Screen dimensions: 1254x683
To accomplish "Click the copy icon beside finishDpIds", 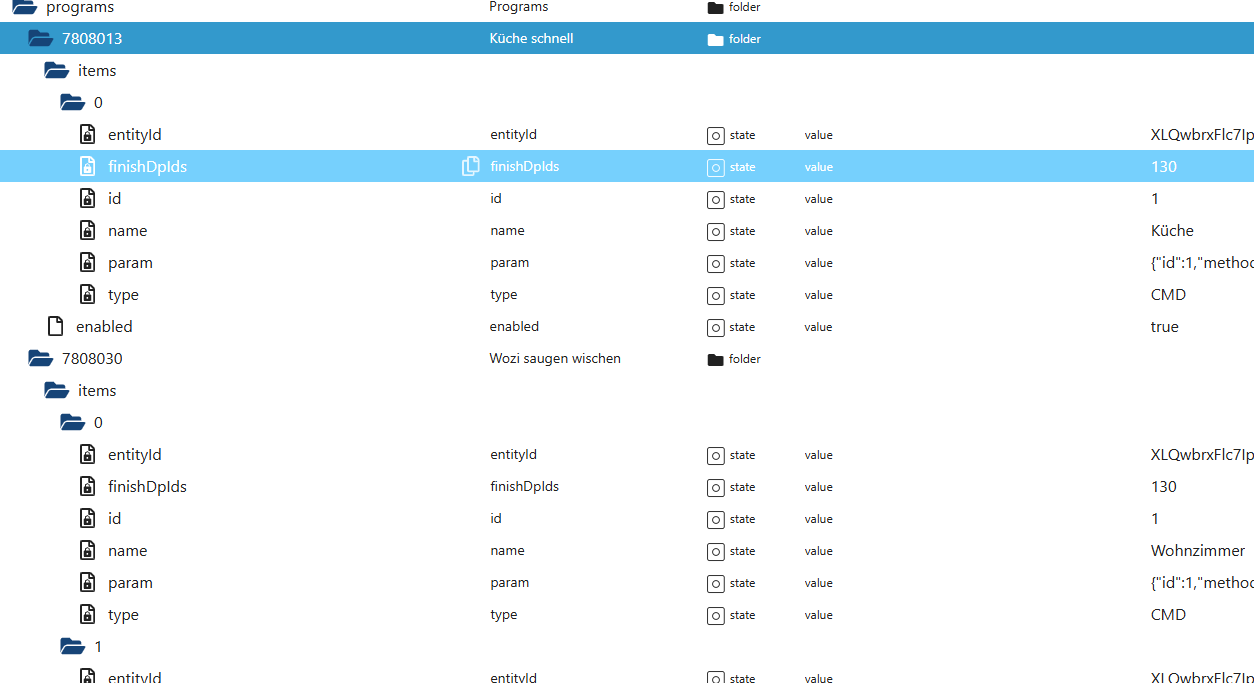I will (x=470, y=166).
